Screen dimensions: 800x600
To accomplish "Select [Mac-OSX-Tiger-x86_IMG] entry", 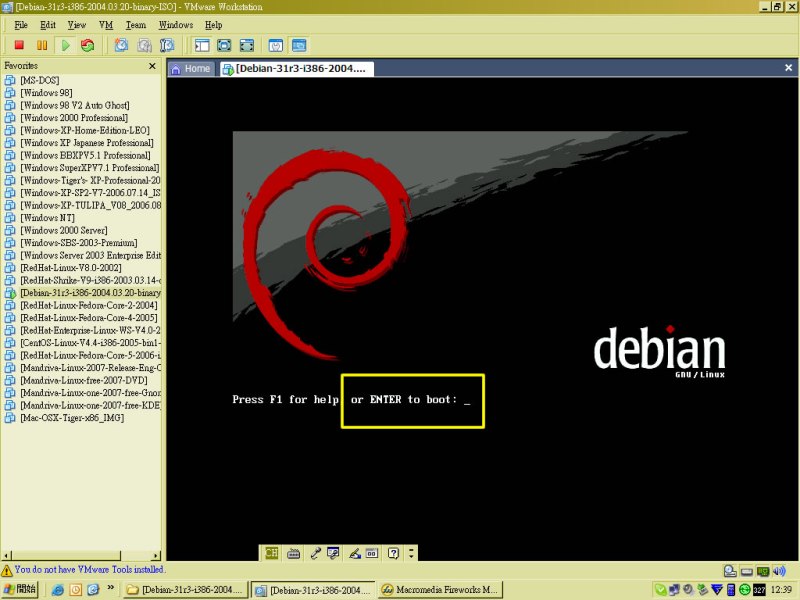I will coord(72,418).
